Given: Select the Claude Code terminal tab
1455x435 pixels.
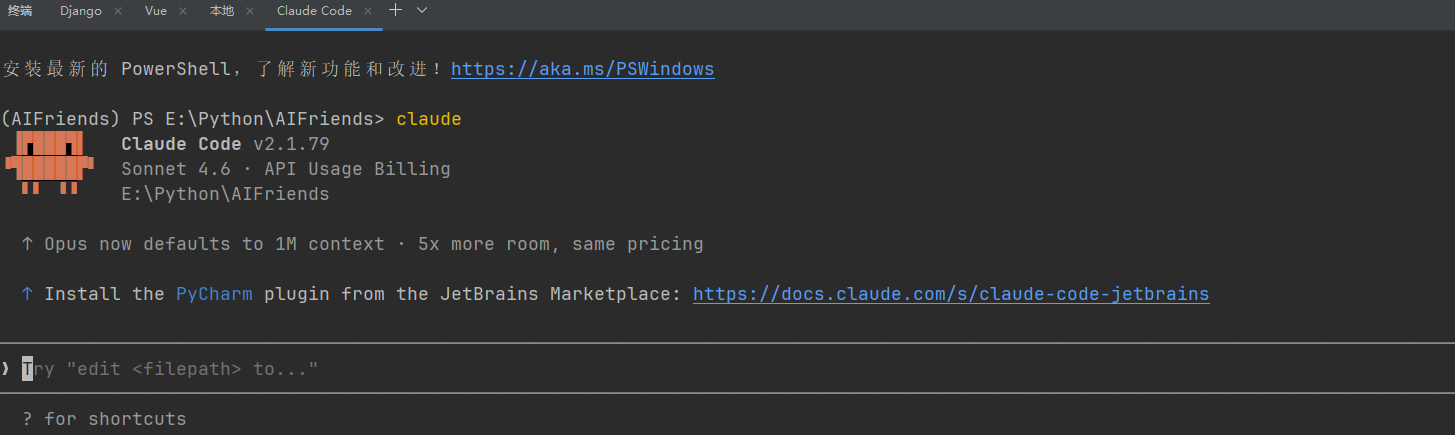Looking at the screenshot, I should tap(314, 10).
